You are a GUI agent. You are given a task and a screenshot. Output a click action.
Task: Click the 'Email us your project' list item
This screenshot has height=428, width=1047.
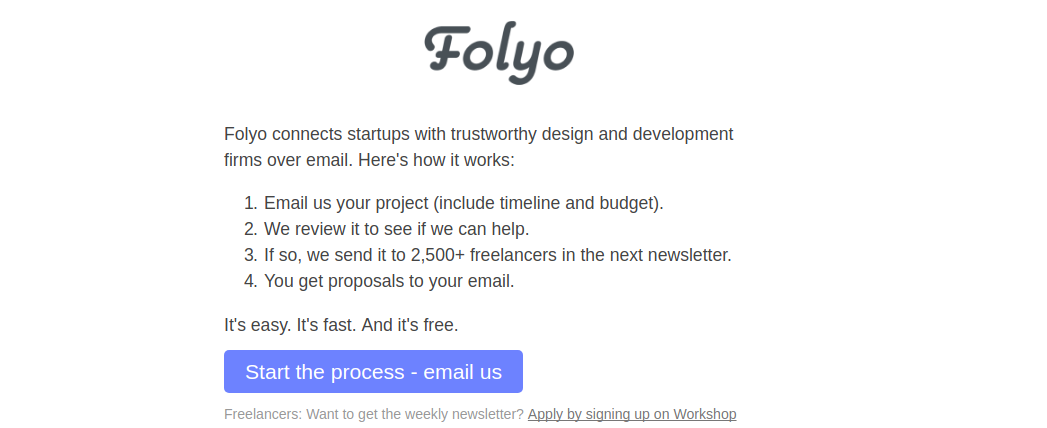[463, 203]
